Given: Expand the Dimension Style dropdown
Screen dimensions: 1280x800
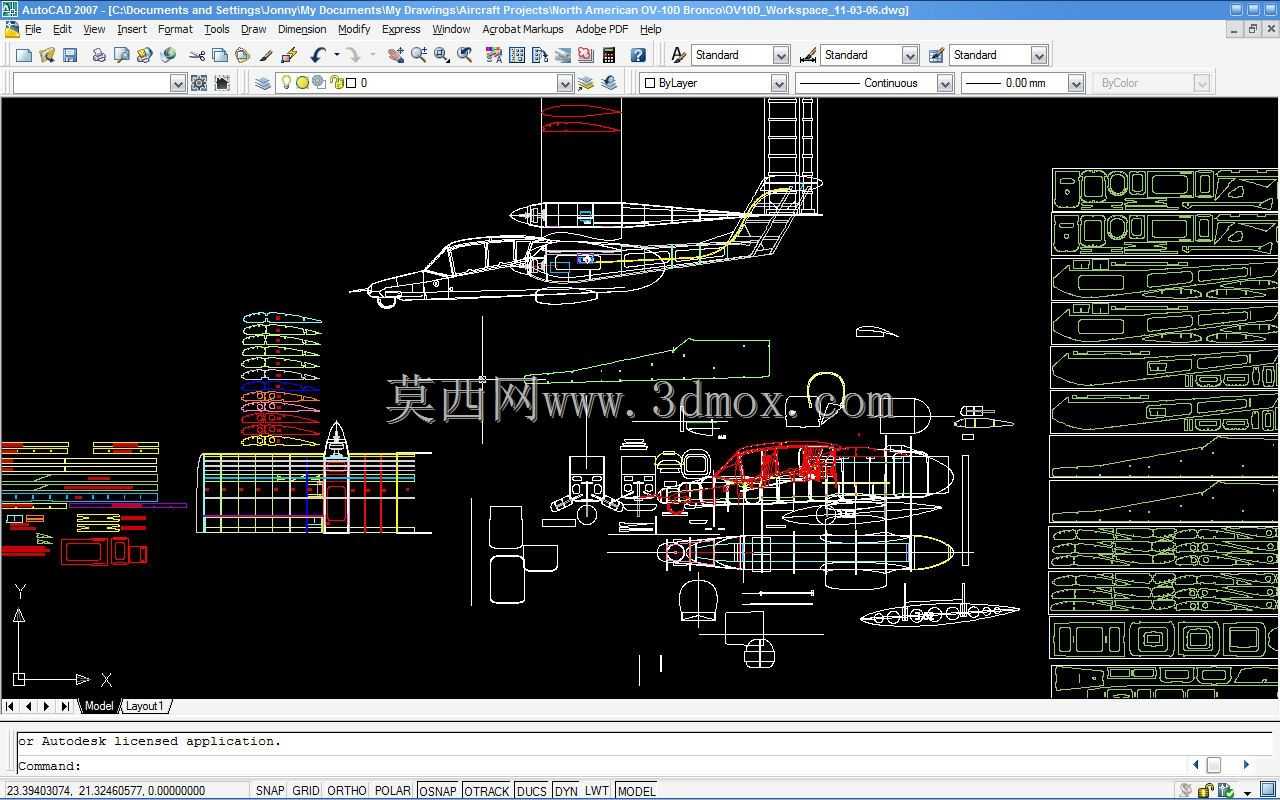Looking at the screenshot, I should (910, 55).
